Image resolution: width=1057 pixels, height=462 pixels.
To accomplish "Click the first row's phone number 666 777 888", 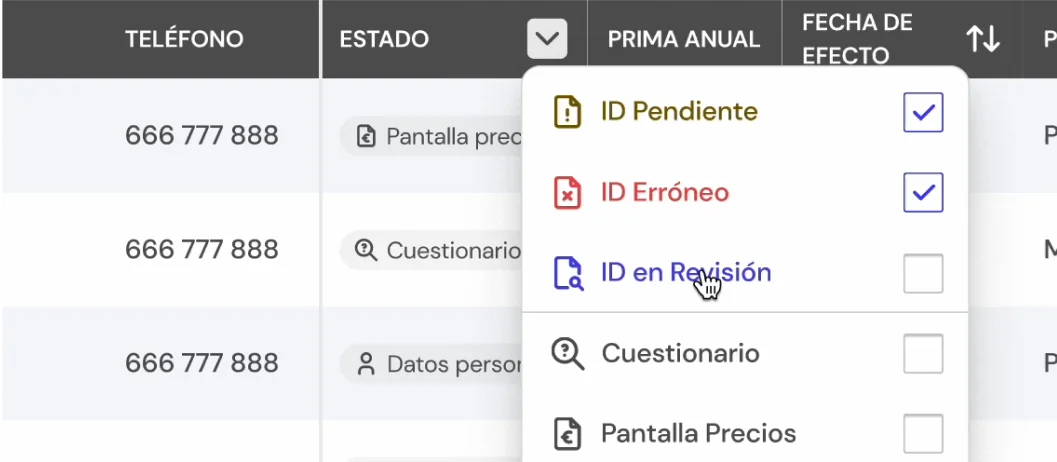I will (202, 136).
